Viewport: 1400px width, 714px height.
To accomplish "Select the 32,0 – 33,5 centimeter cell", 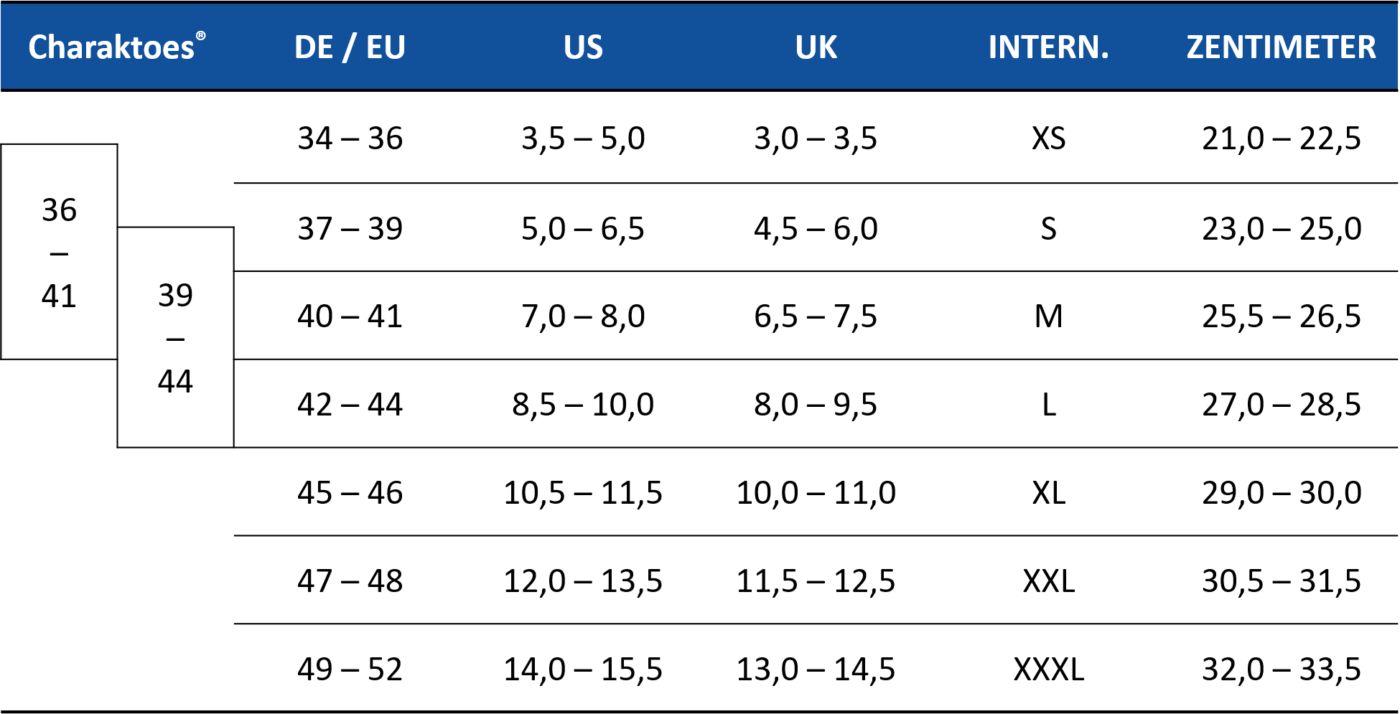I will (1281, 669).
